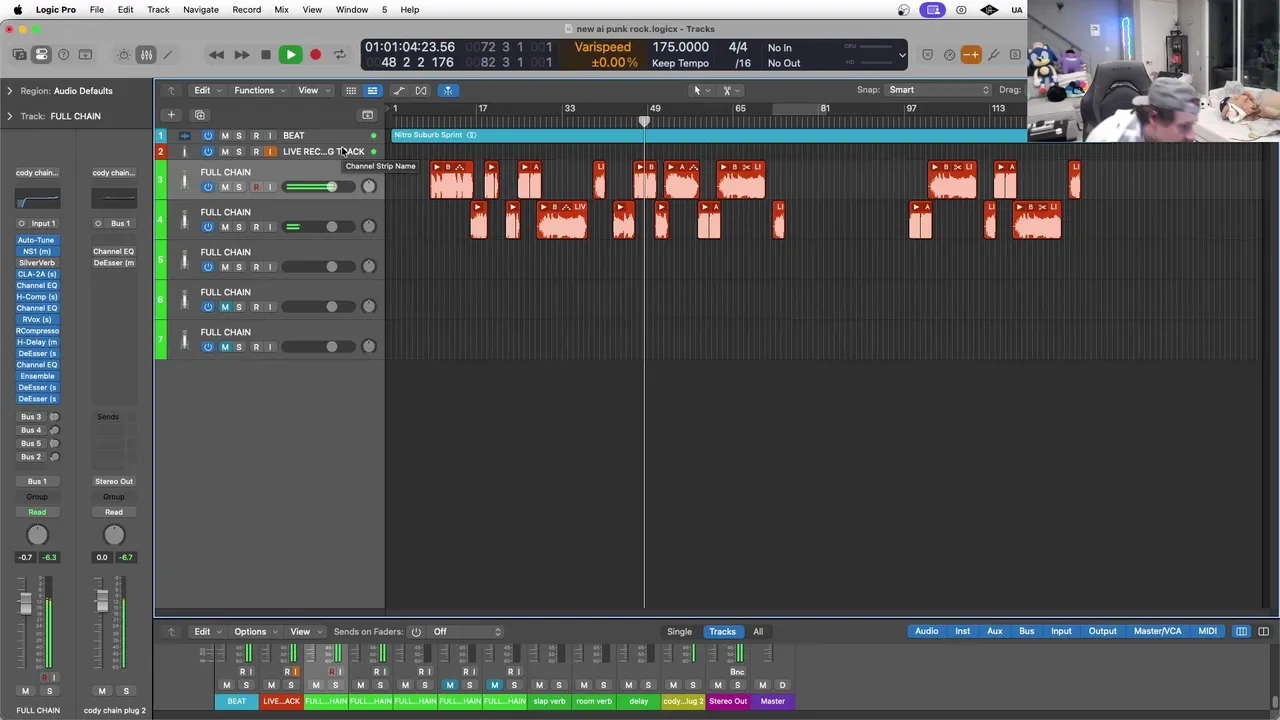The width and height of the screenshot is (1280, 720).
Task: Open the Window menu
Action: coord(352,10)
